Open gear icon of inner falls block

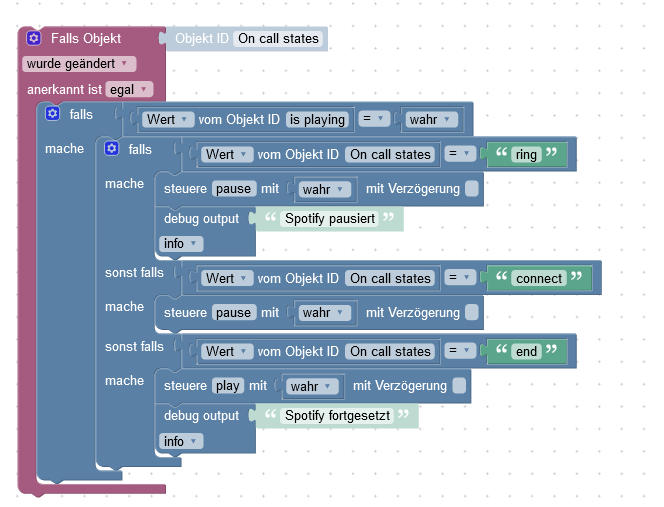tap(112, 149)
